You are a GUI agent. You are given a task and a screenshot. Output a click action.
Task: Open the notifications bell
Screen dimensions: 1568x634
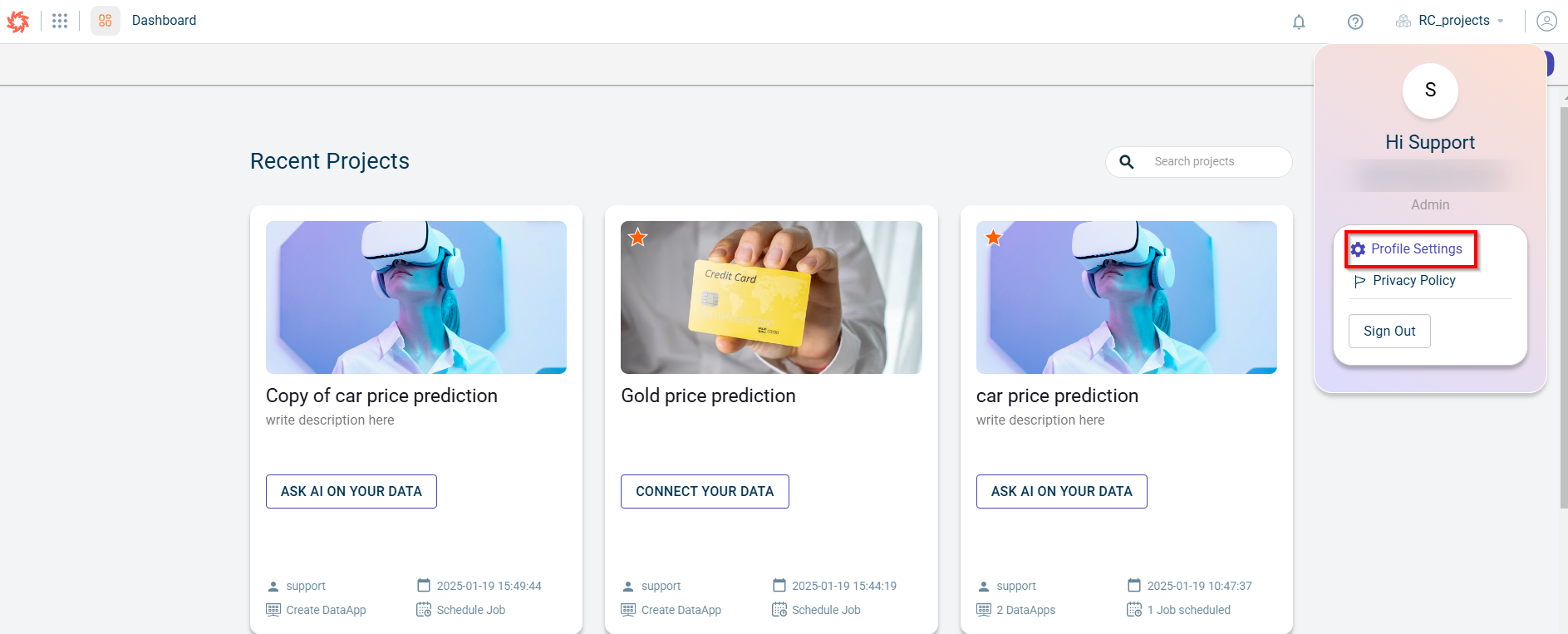point(1299,22)
